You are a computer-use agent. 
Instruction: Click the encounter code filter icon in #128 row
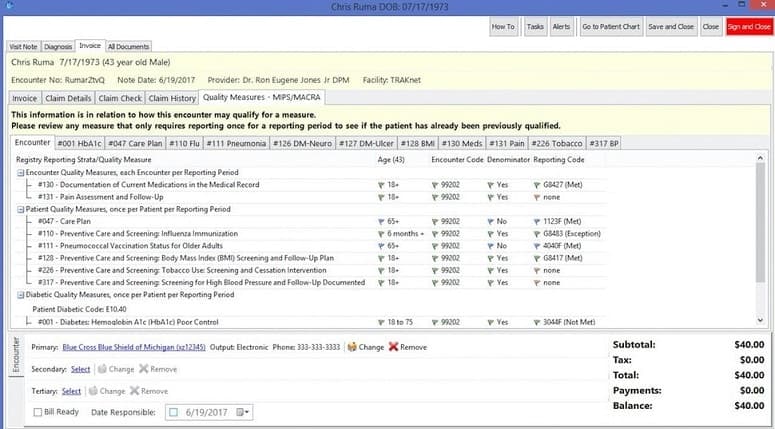435,258
